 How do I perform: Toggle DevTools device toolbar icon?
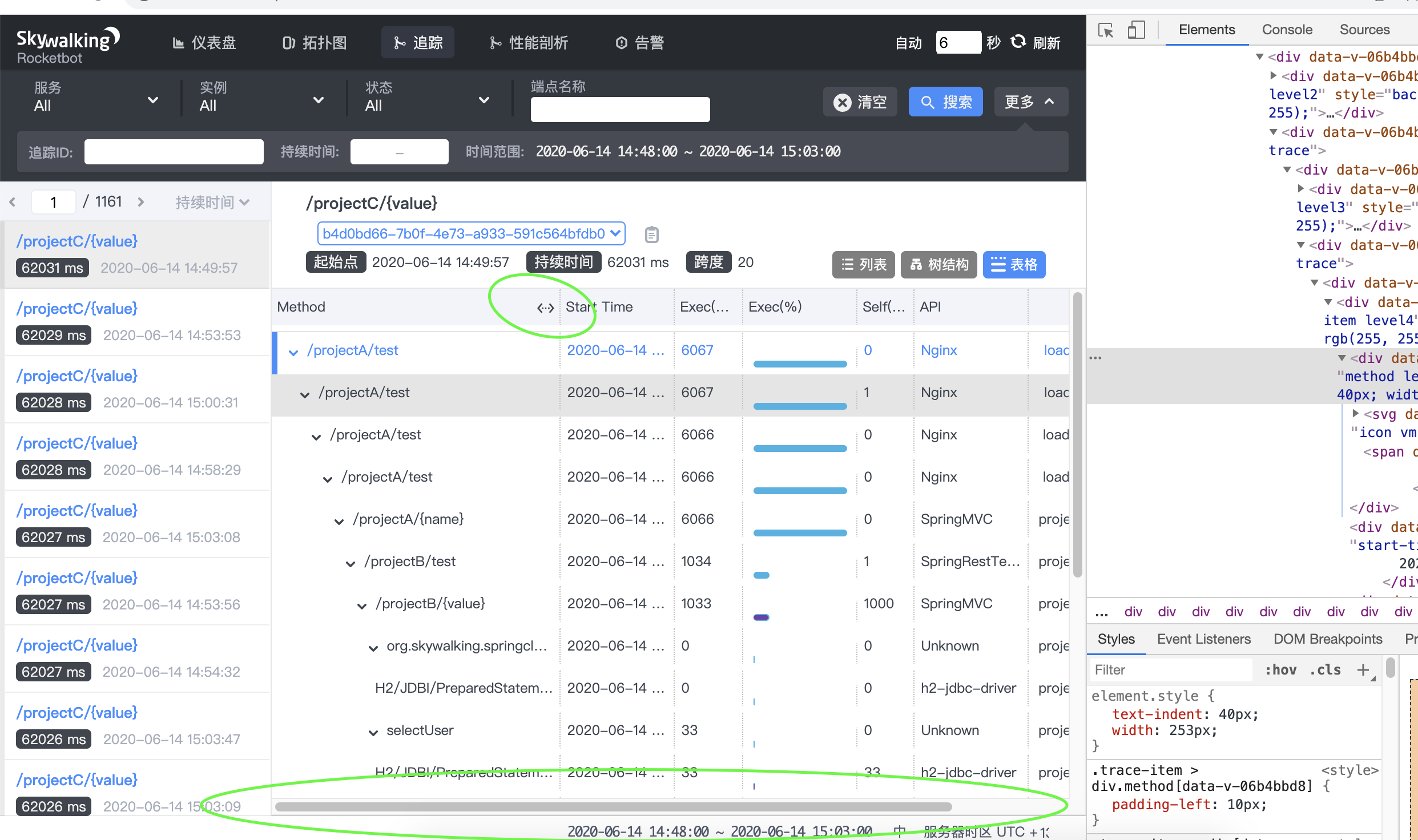coord(1136,30)
